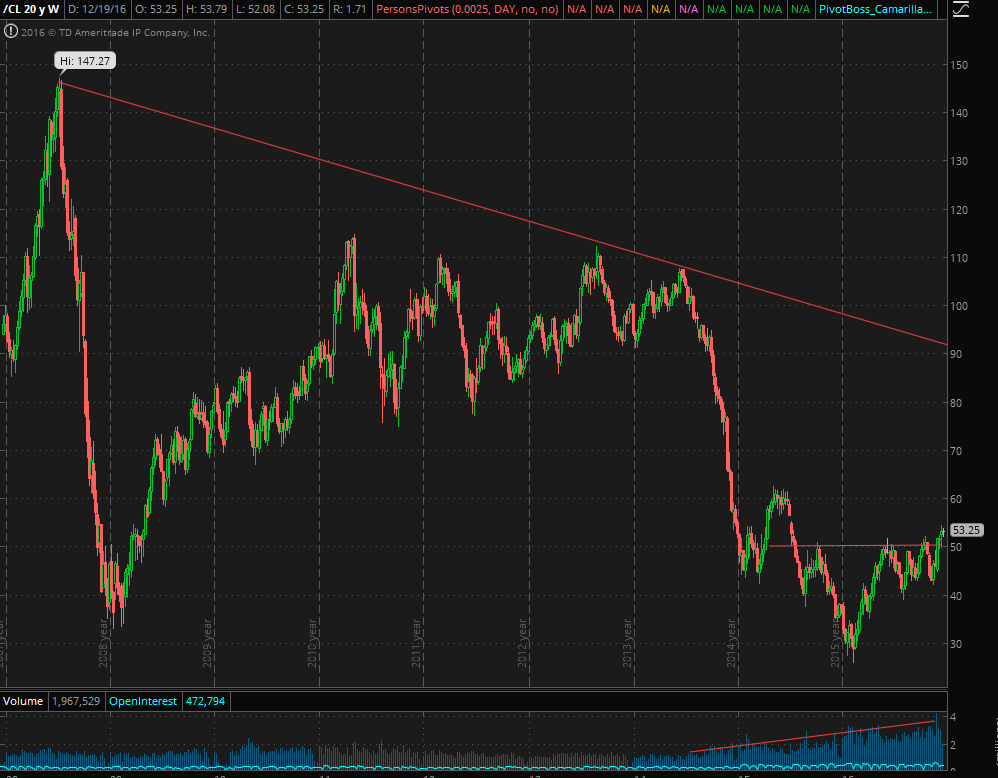Click the 2013 year marker on time axis
Viewport: 998px width, 778px height.
pos(629,645)
